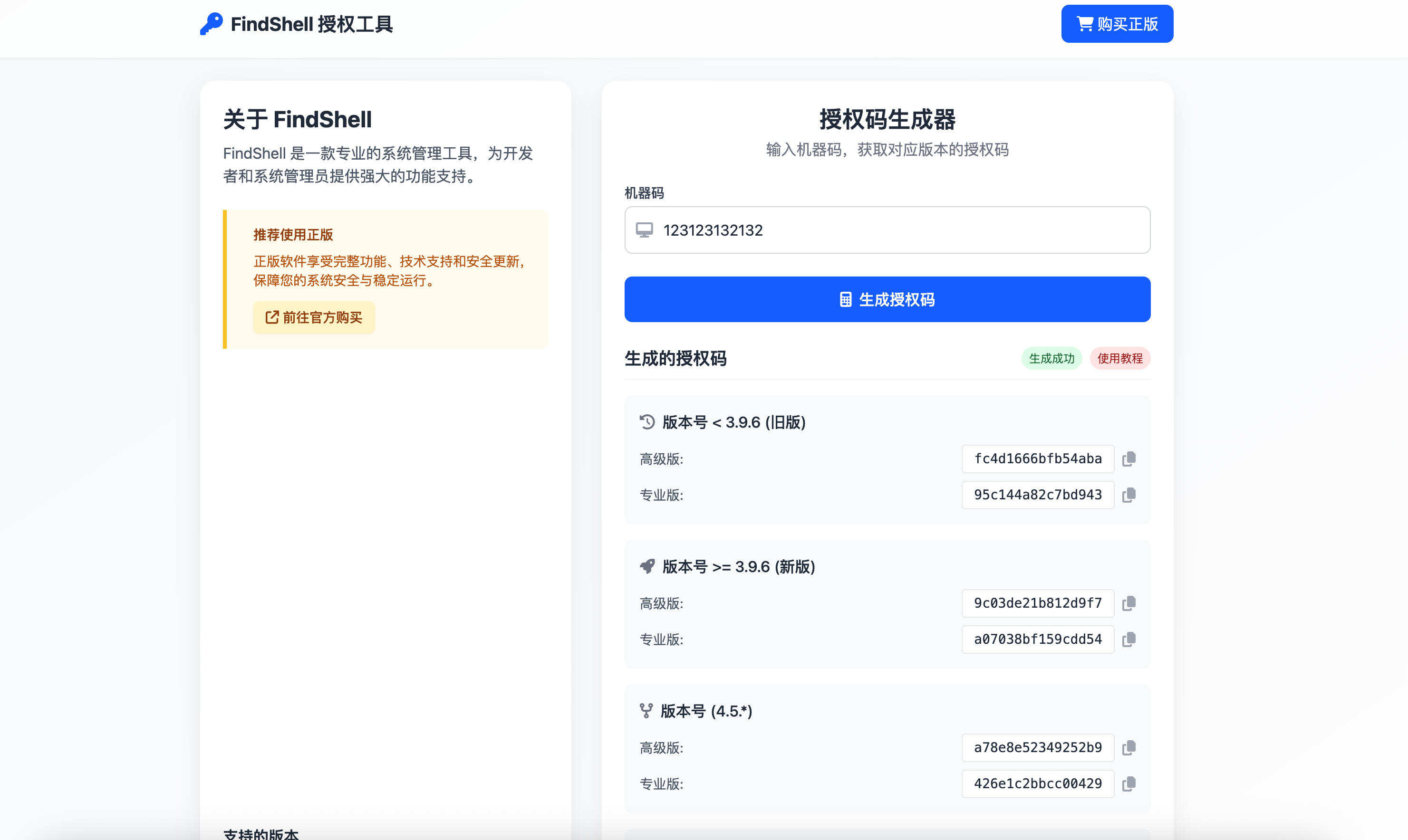Click the monitor icon inside the 机器码 field
The image size is (1408, 840).
(x=644, y=230)
